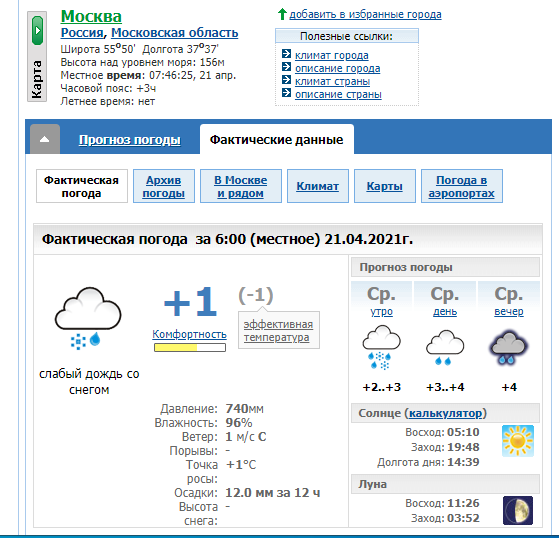Open the Архив погоды sub-tab
The width and height of the screenshot is (559, 538).
click(164, 186)
